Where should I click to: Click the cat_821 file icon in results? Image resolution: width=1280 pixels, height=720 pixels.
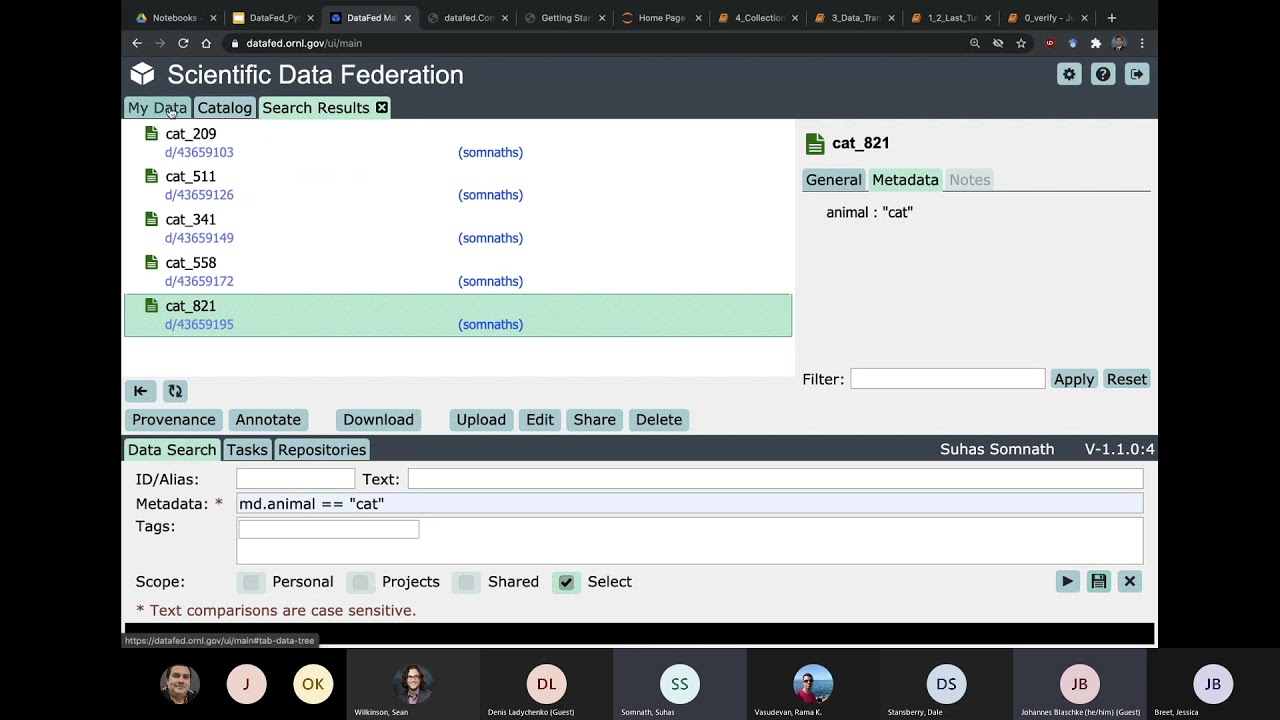point(151,305)
